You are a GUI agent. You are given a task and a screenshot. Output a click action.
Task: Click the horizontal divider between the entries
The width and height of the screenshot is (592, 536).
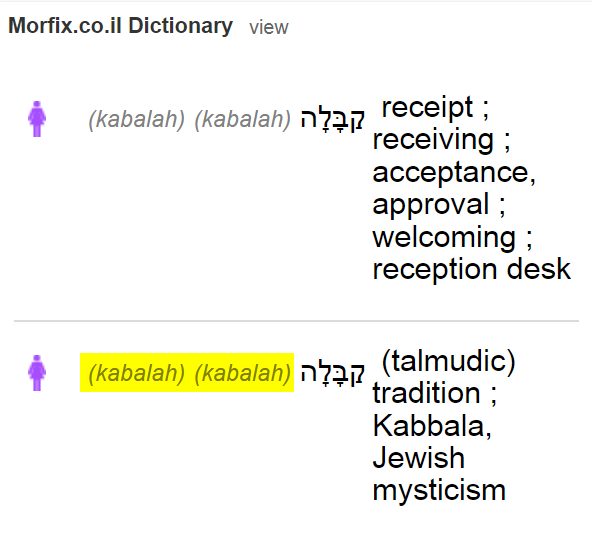[296, 321]
